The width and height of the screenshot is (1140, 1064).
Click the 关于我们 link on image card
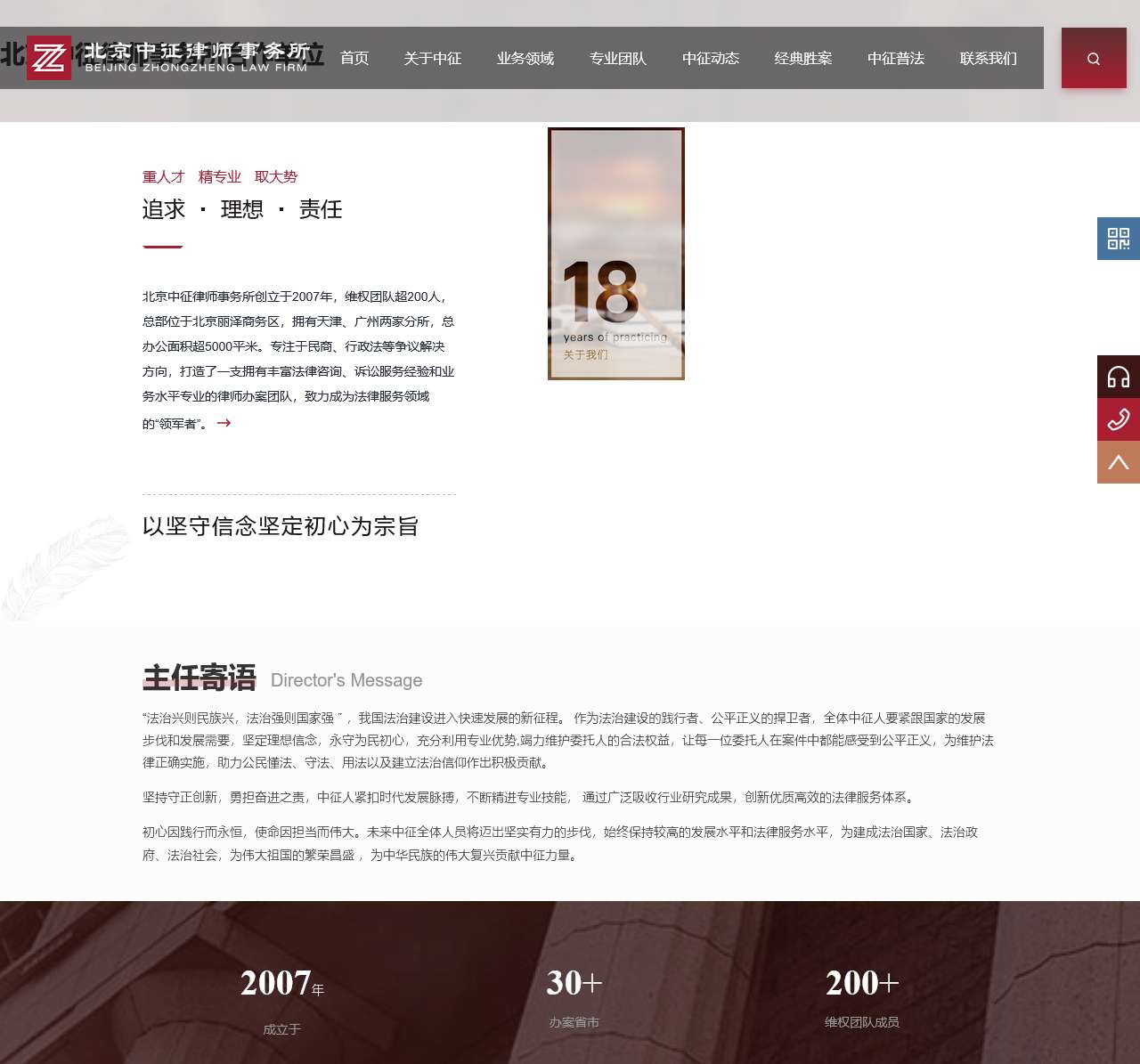pyautogui.click(x=585, y=354)
